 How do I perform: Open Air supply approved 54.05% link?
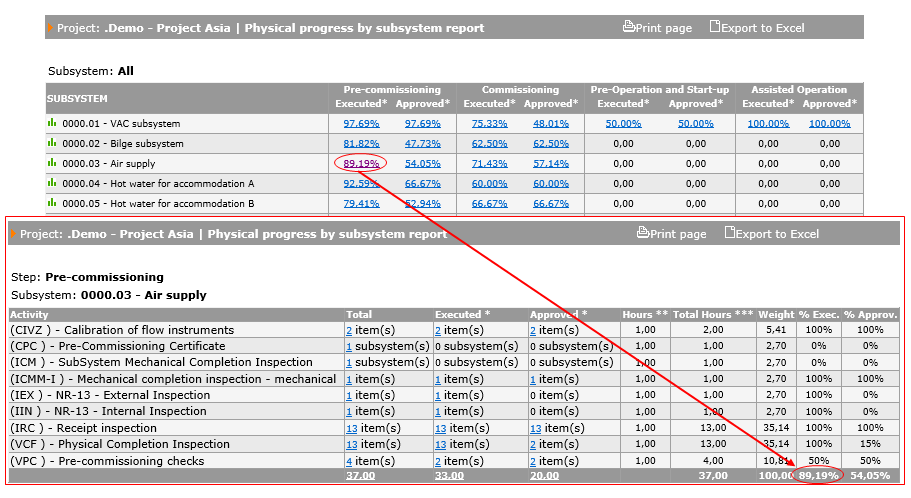click(422, 164)
